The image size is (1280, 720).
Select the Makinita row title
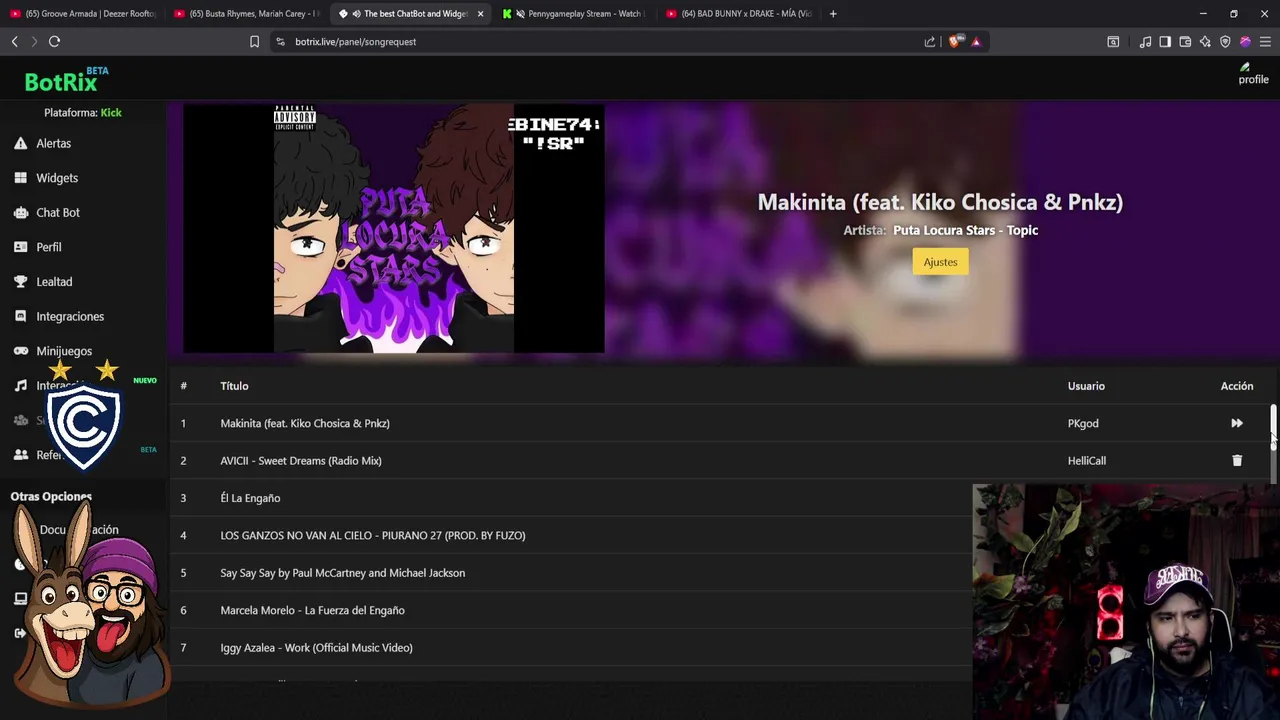click(x=305, y=423)
